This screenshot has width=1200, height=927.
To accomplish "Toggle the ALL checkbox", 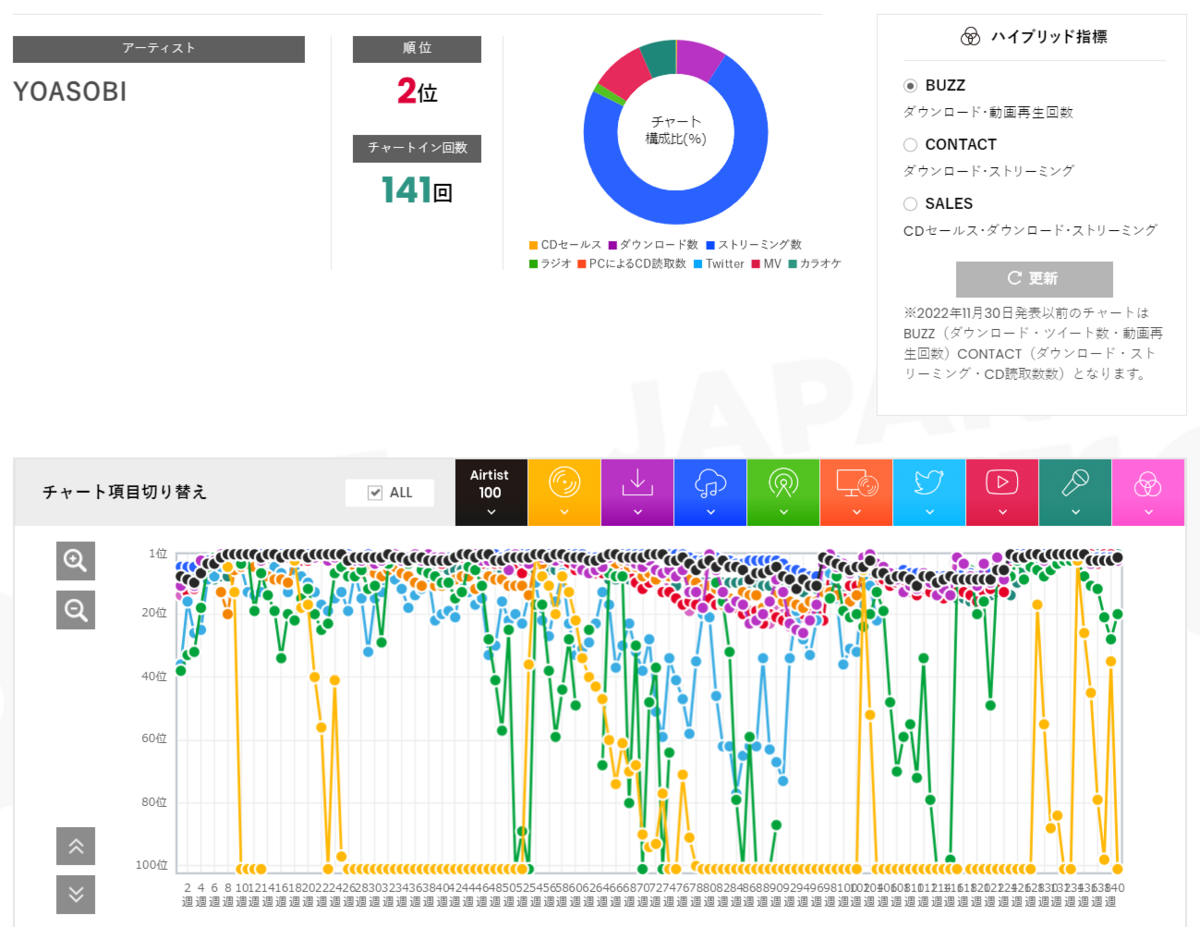I will tap(376, 493).
